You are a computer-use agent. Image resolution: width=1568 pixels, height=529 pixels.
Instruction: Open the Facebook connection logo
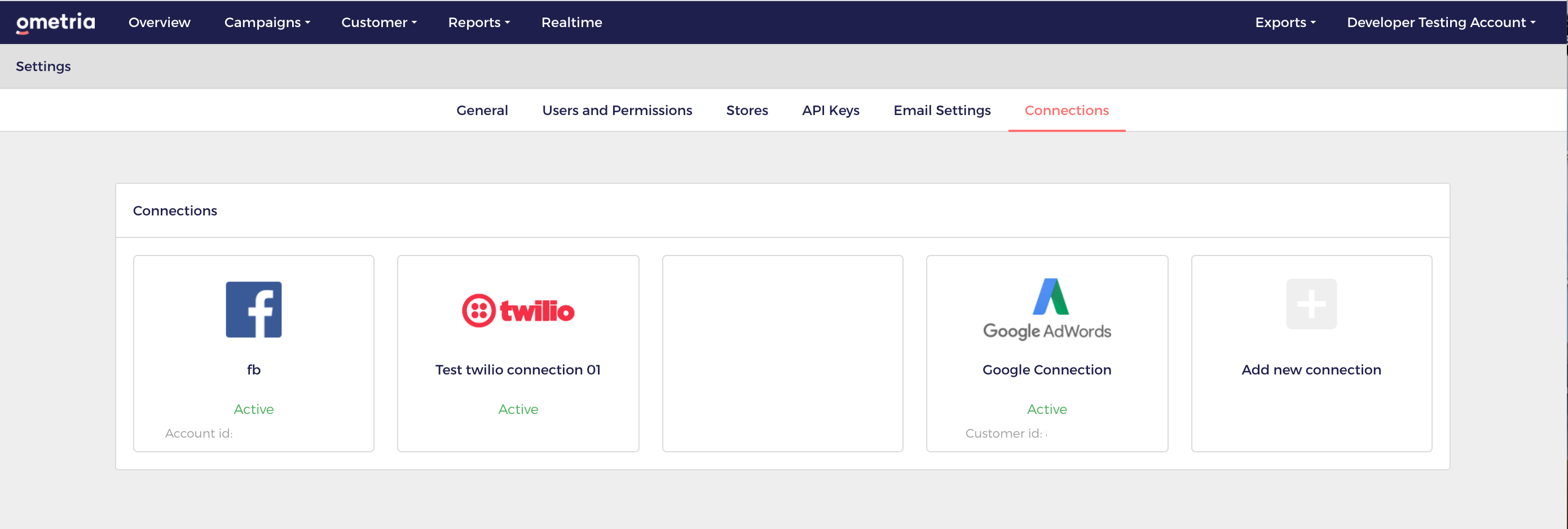point(254,309)
